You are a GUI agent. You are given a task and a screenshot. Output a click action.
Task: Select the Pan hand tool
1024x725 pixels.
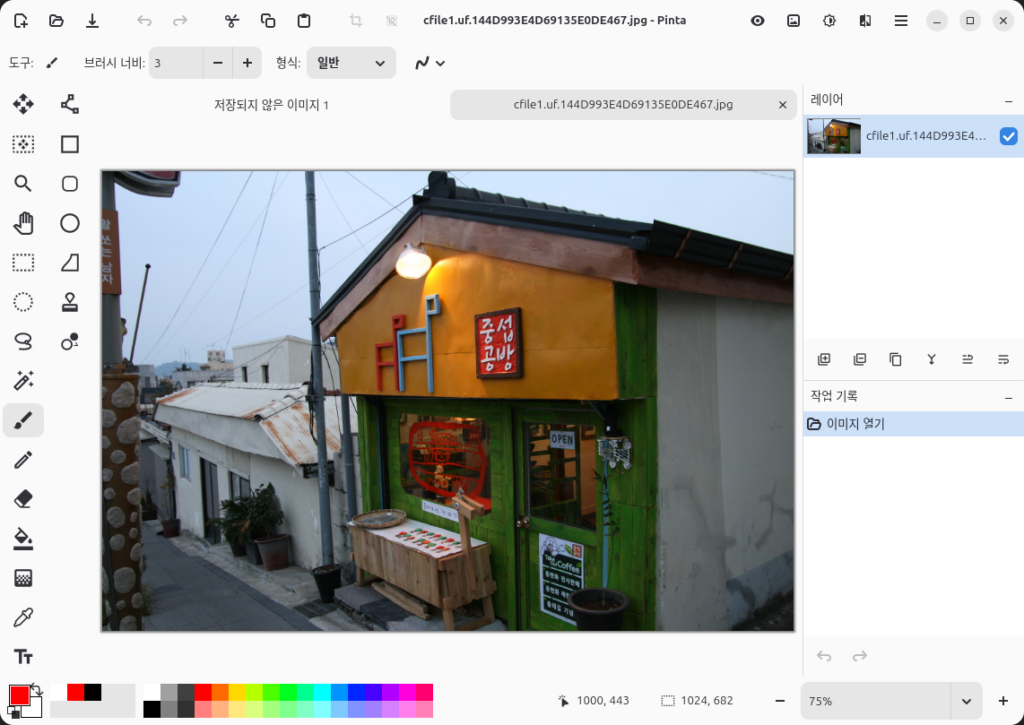[x=23, y=223]
